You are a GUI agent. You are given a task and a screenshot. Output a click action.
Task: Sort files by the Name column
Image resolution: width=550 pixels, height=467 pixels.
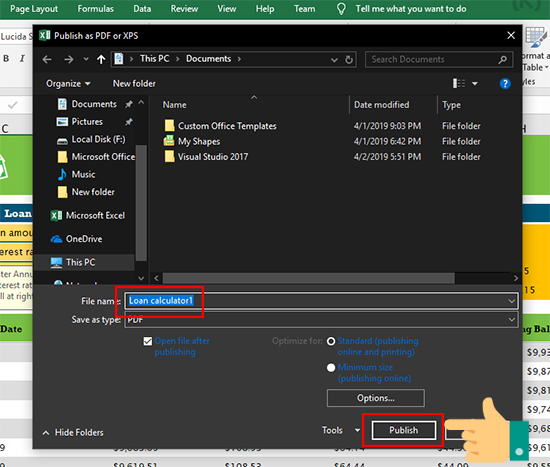click(x=174, y=105)
